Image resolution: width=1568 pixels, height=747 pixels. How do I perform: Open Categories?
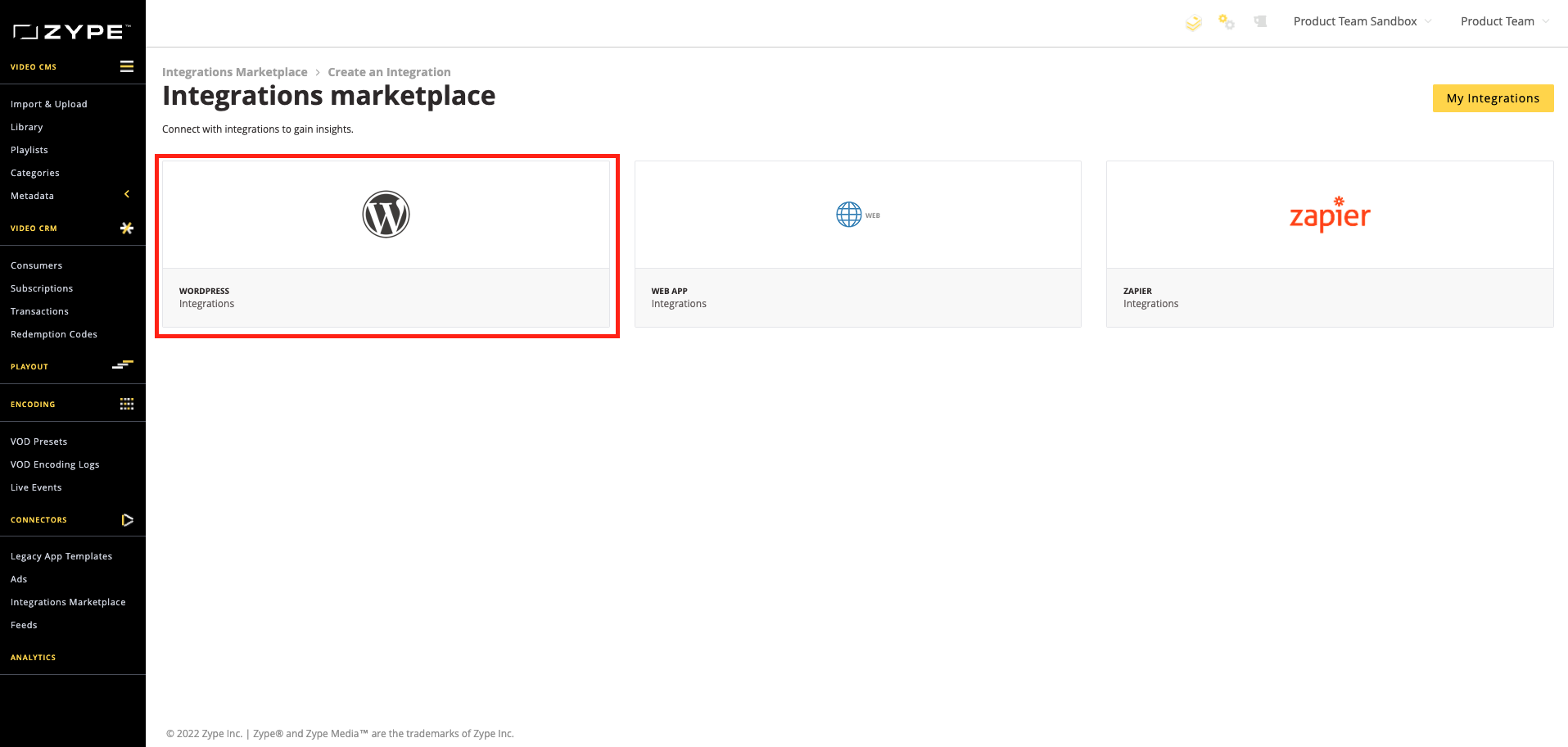click(35, 173)
